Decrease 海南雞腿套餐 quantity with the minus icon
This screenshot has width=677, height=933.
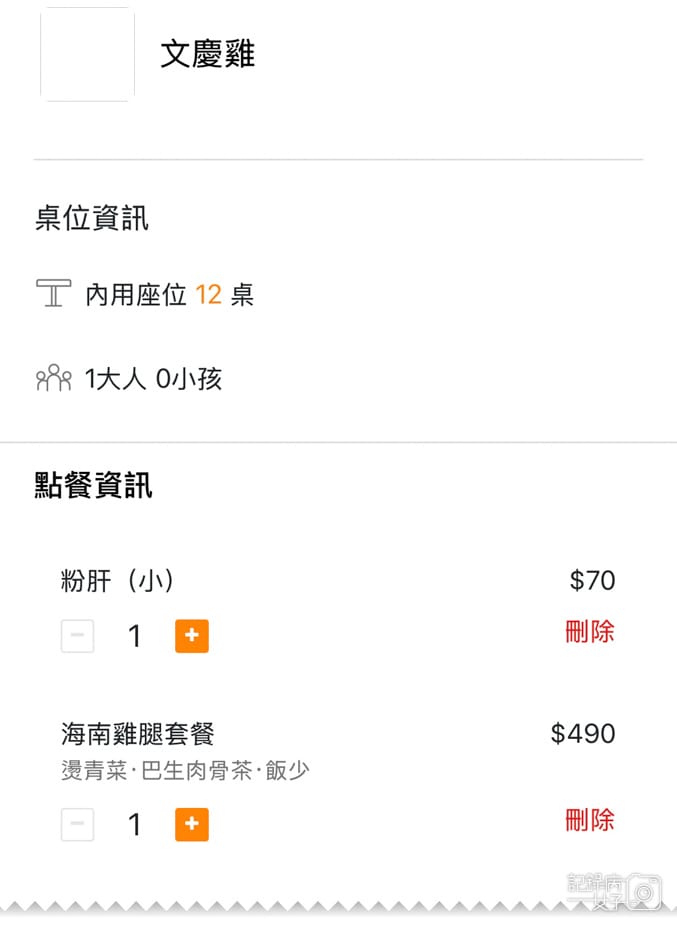pyautogui.click(x=77, y=824)
